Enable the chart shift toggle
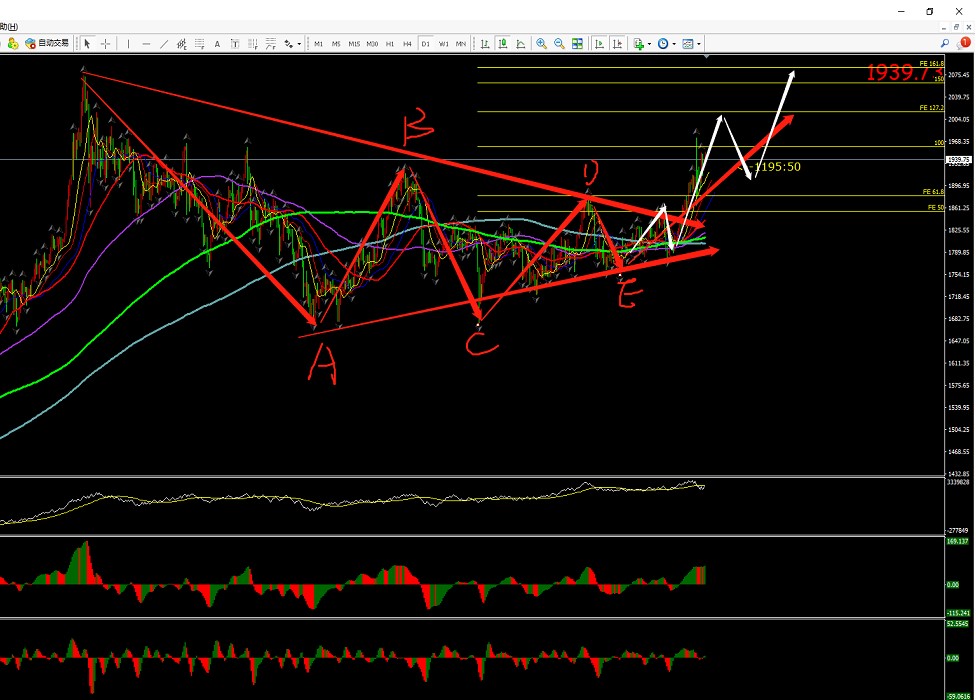Viewport: 976px width, 700px height. tap(617, 44)
